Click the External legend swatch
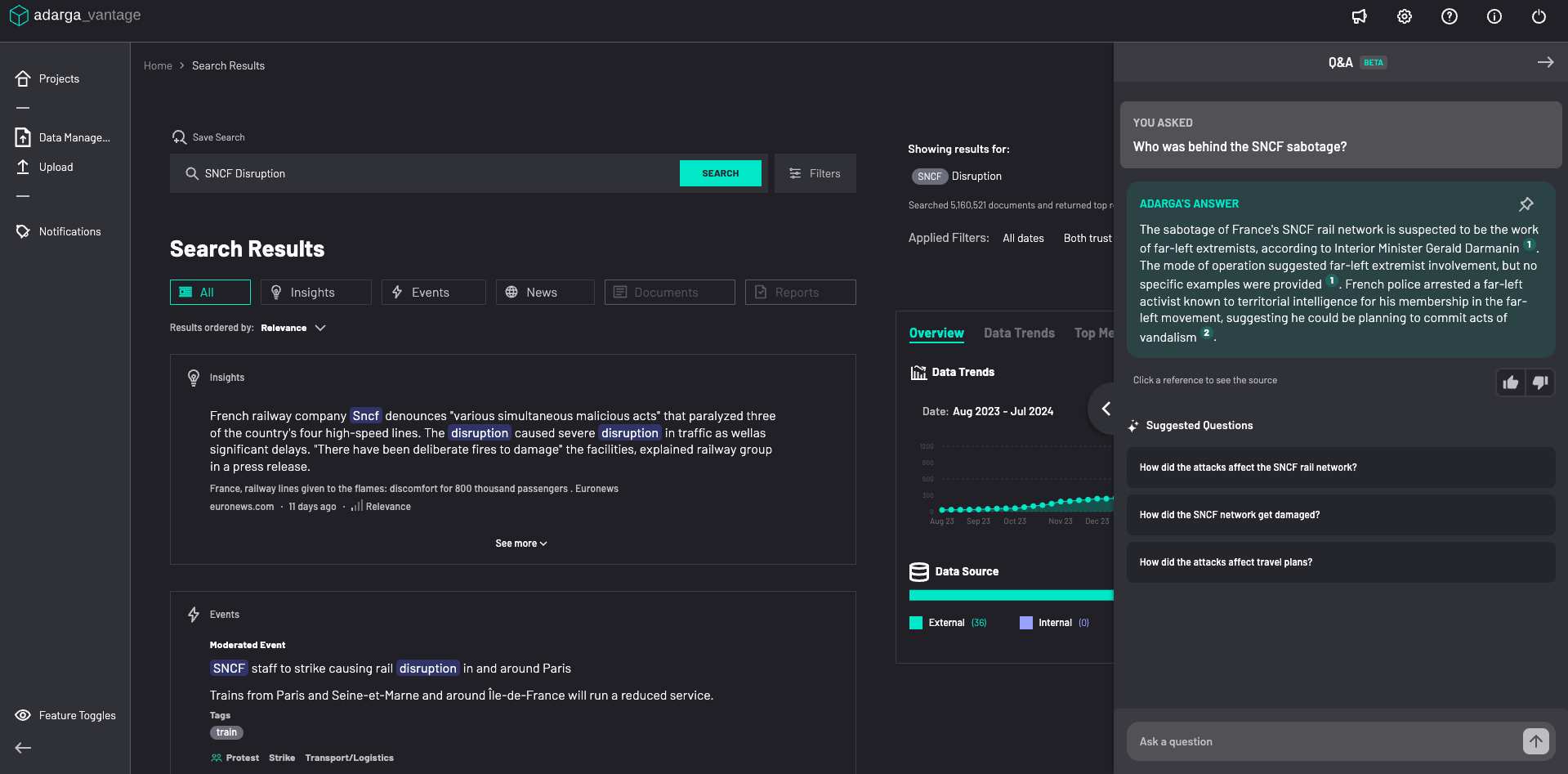Image resolution: width=1568 pixels, height=774 pixels. (916, 623)
